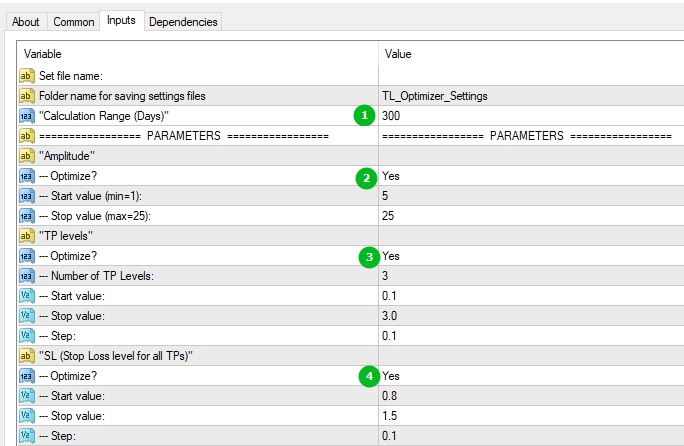This screenshot has width=684, height=446.
Task: Select the Number of TP Levels label
Action: pos(96,276)
